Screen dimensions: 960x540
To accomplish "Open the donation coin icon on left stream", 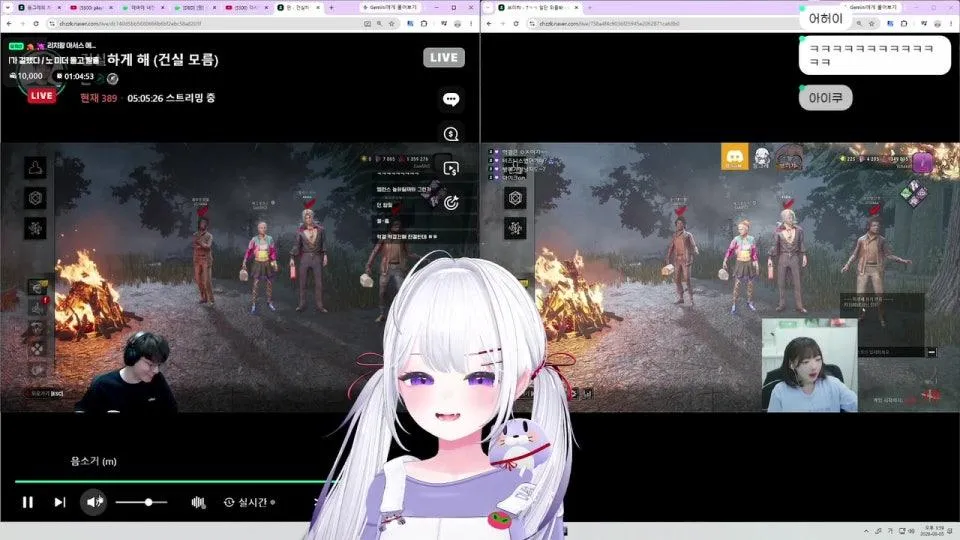I will 451,134.
